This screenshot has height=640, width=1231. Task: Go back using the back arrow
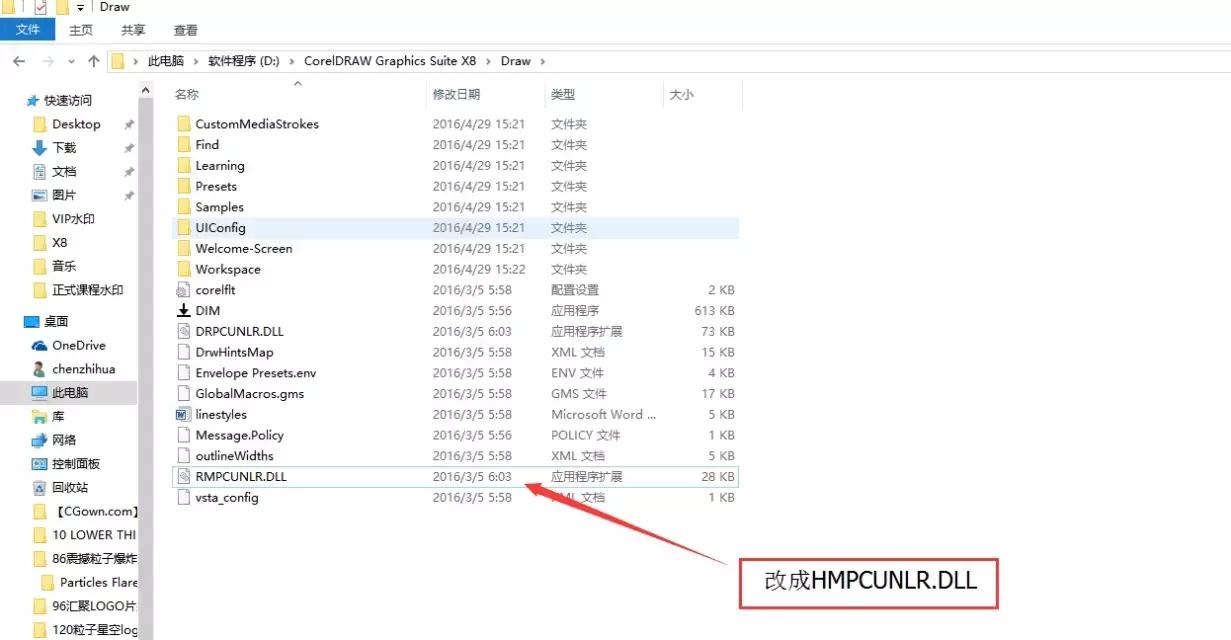click(18, 60)
